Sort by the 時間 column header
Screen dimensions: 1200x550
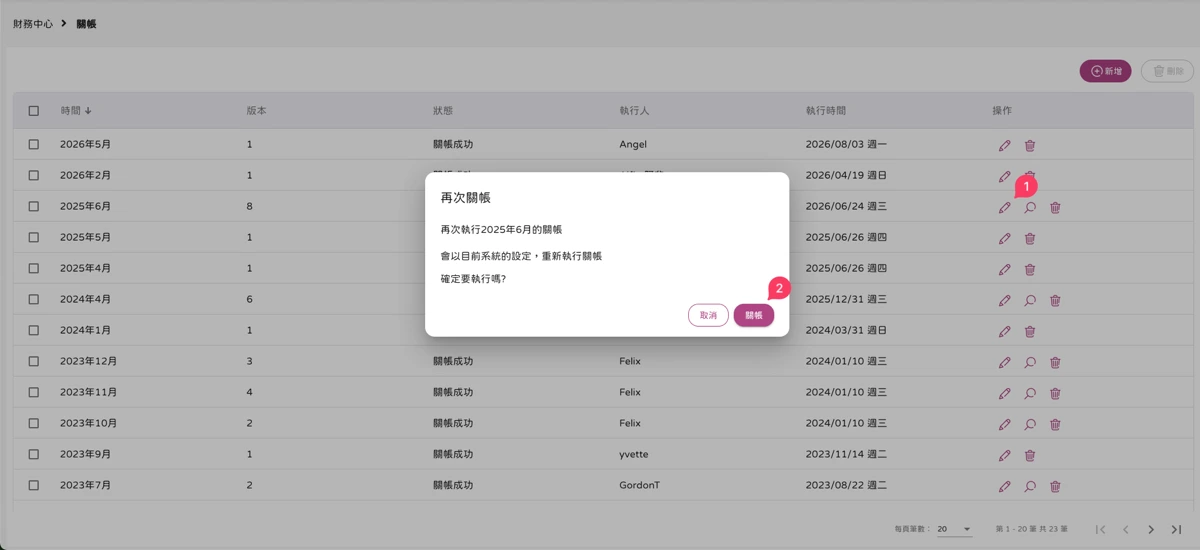(76, 110)
